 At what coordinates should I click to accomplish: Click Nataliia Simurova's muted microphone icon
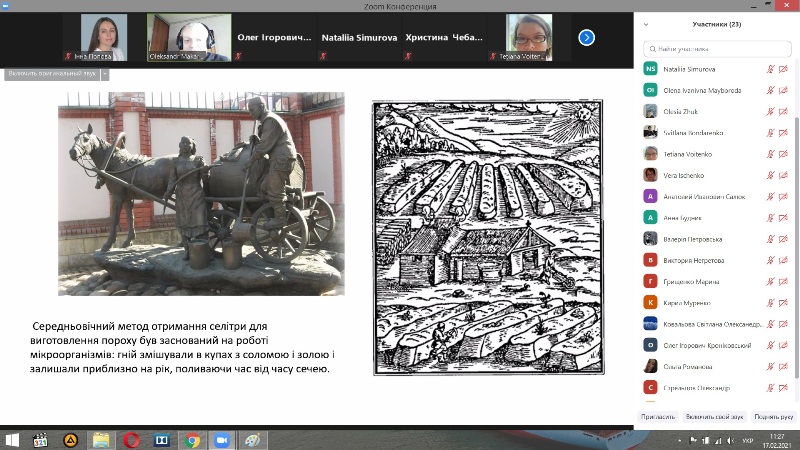[x=770, y=68]
